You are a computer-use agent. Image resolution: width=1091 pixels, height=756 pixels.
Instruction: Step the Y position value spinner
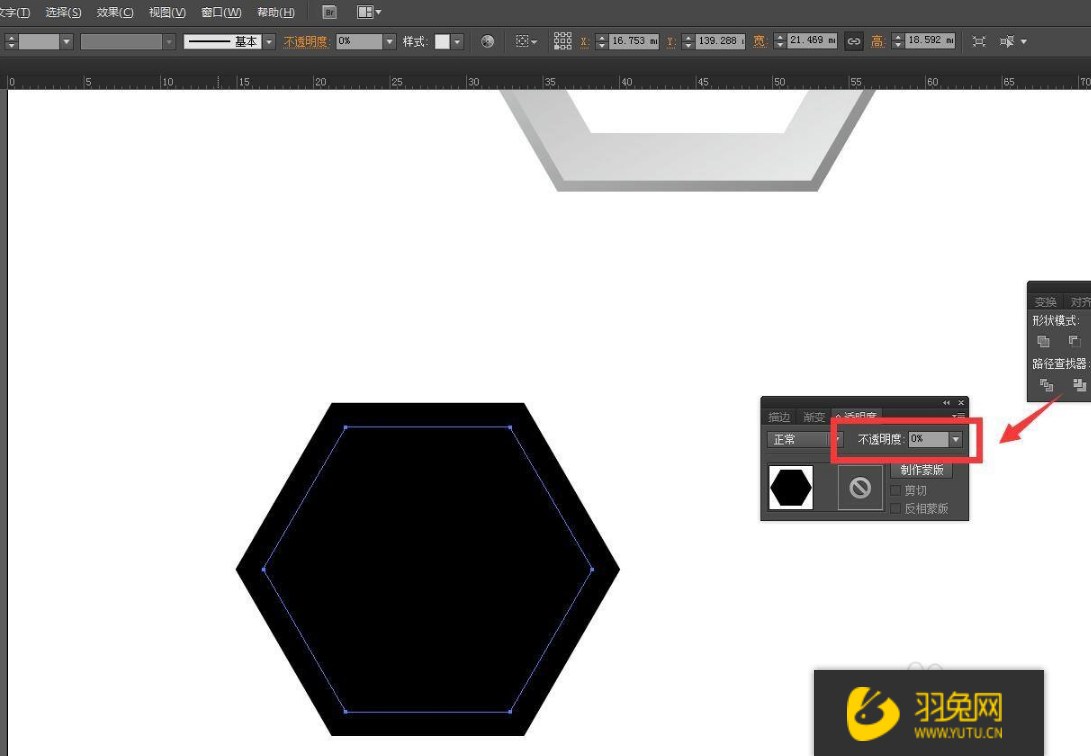tap(688, 42)
